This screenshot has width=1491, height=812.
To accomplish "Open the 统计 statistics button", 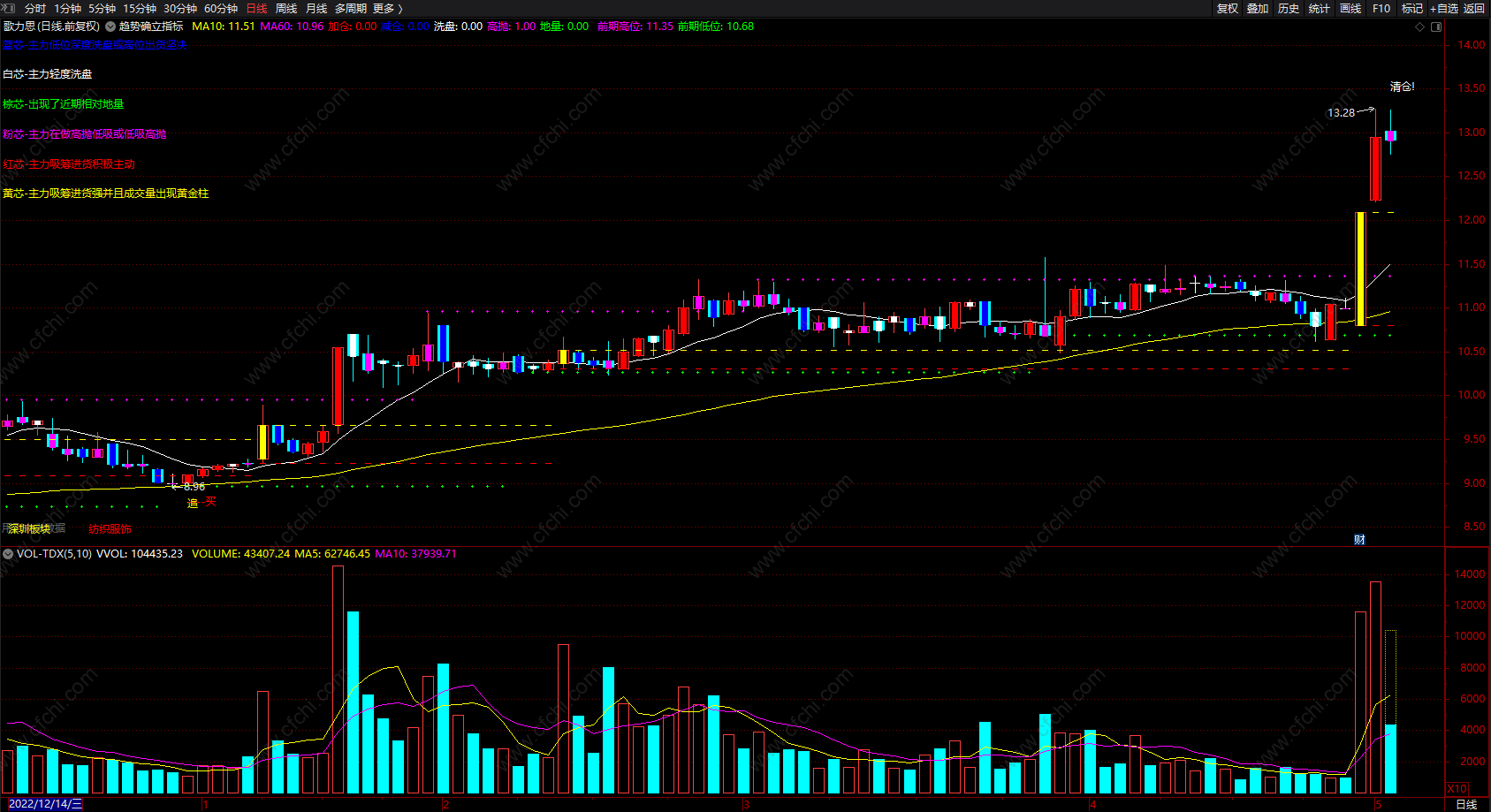I will pyautogui.click(x=1320, y=8).
